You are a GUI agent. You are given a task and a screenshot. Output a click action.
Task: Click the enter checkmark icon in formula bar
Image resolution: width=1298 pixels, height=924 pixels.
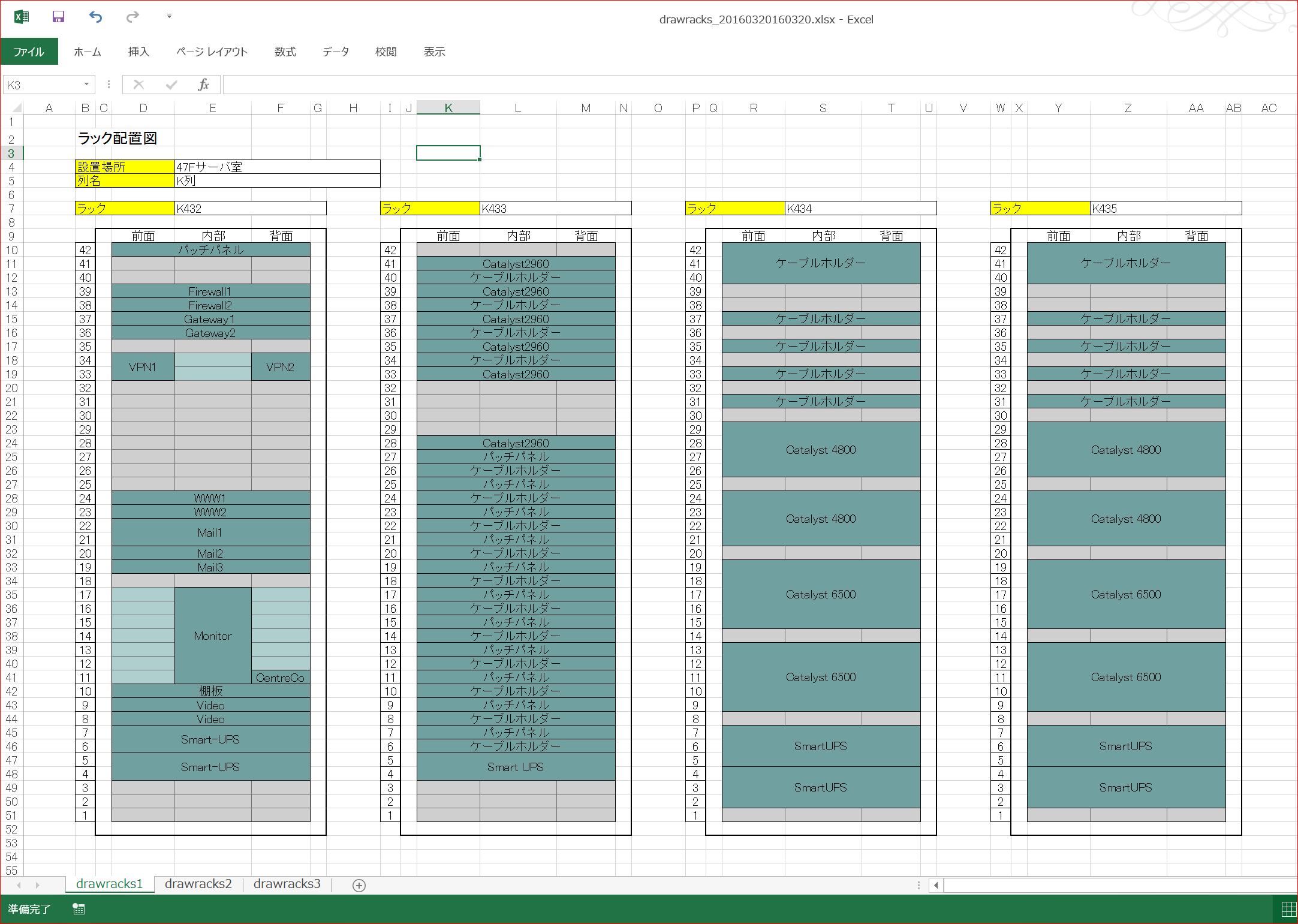coord(171,85)
